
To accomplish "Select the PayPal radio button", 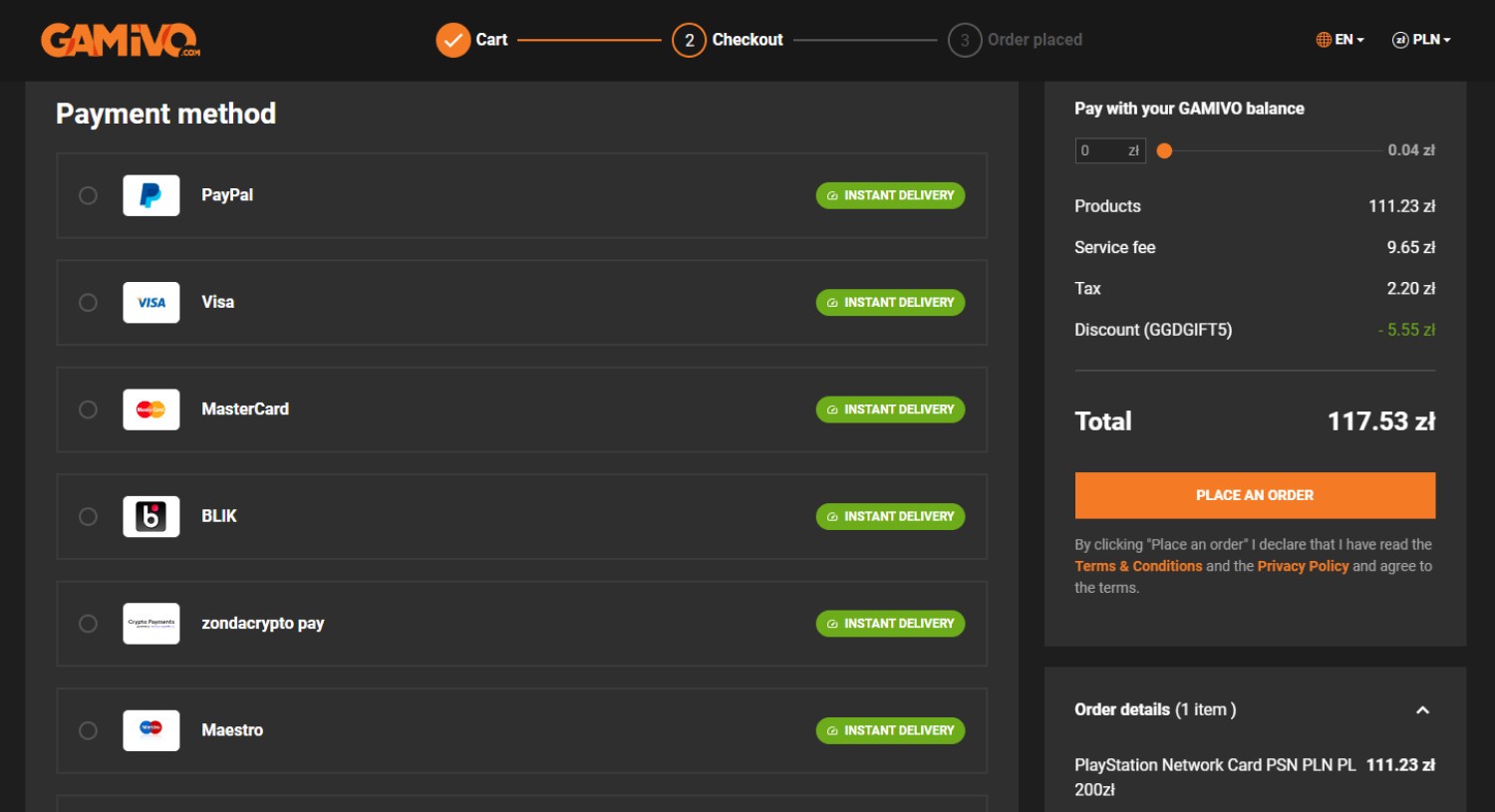I will click(88, 195).
